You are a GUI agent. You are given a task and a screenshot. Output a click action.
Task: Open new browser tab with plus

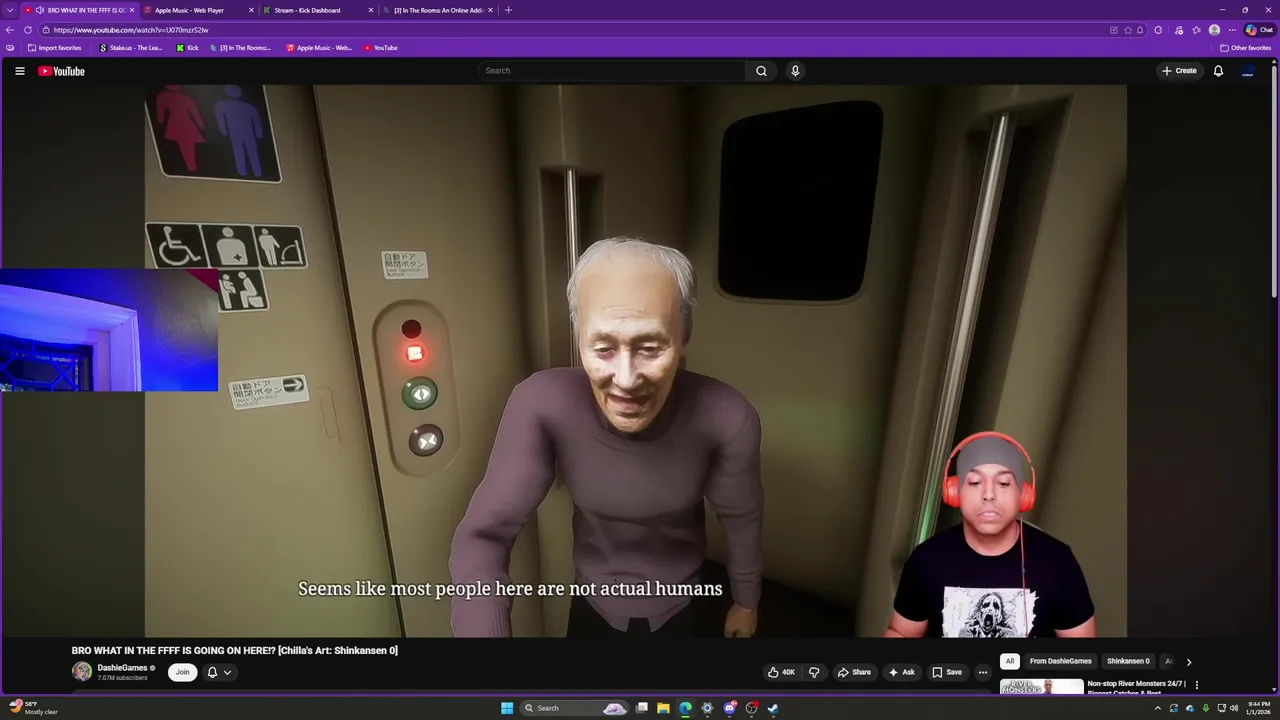tap(508, 10)
